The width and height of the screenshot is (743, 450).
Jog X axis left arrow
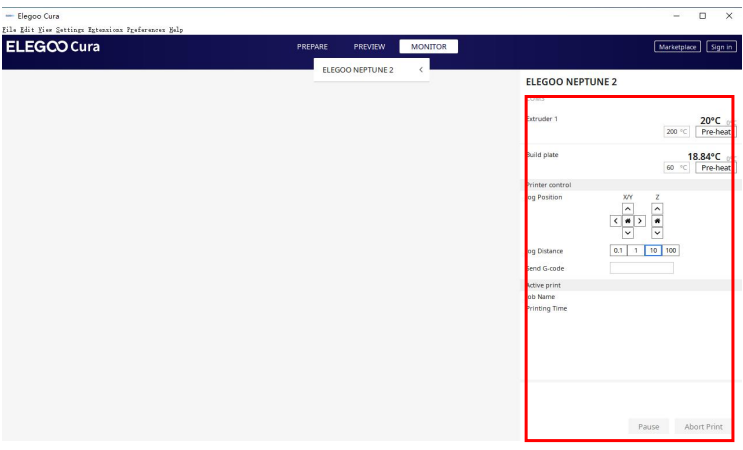[616, 221]
